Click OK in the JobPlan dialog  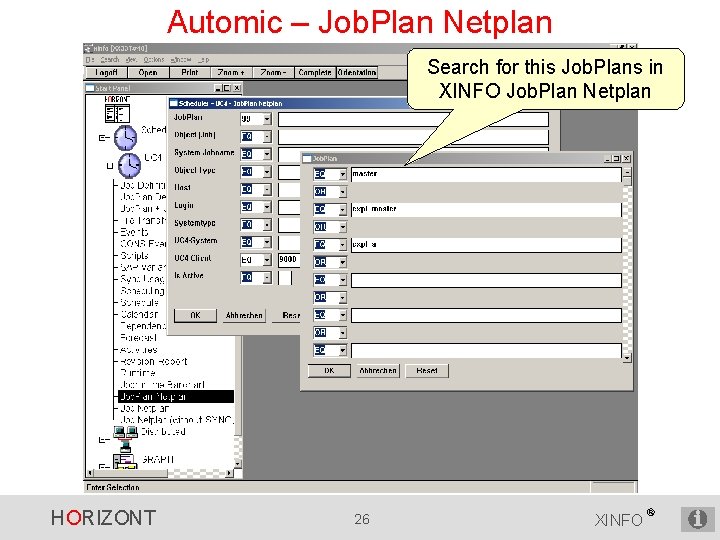click(x=329, y=371)
